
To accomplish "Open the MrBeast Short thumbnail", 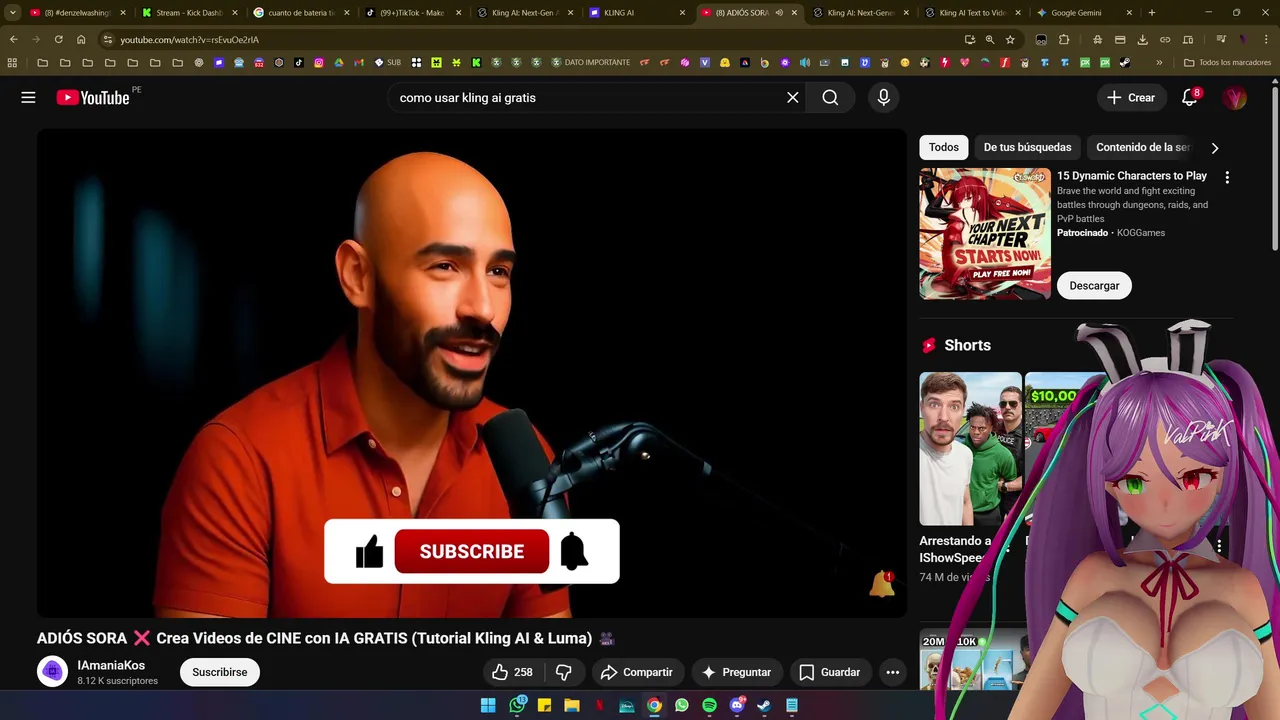I will point(970,448).
